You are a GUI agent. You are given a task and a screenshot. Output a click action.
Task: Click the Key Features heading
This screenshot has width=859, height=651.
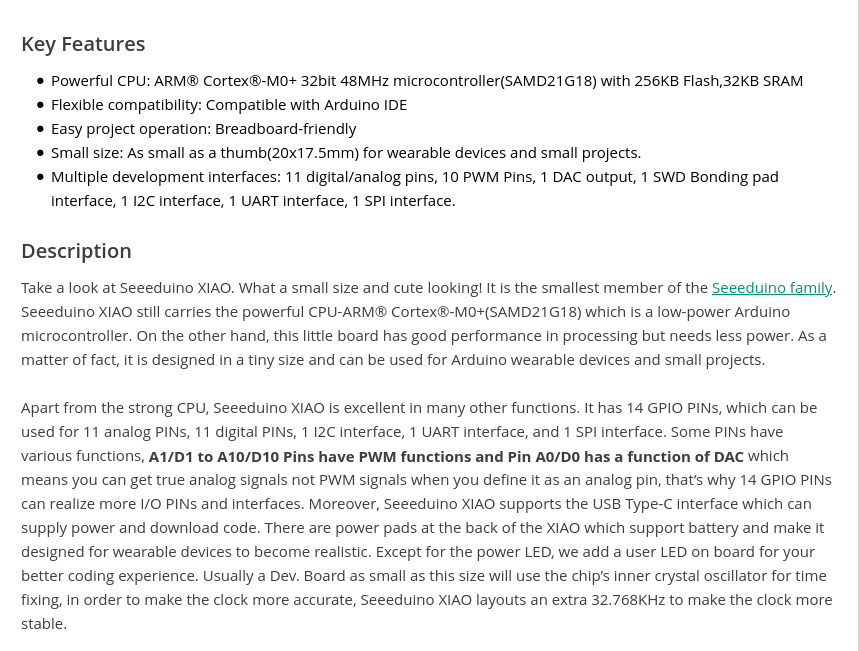pos(83,44)
